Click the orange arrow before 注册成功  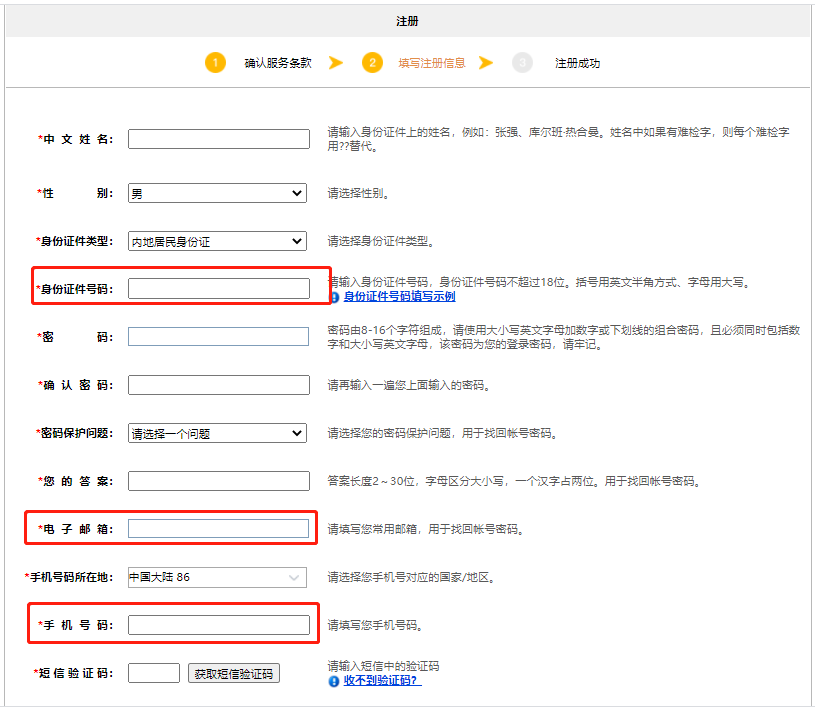(487, 62)
